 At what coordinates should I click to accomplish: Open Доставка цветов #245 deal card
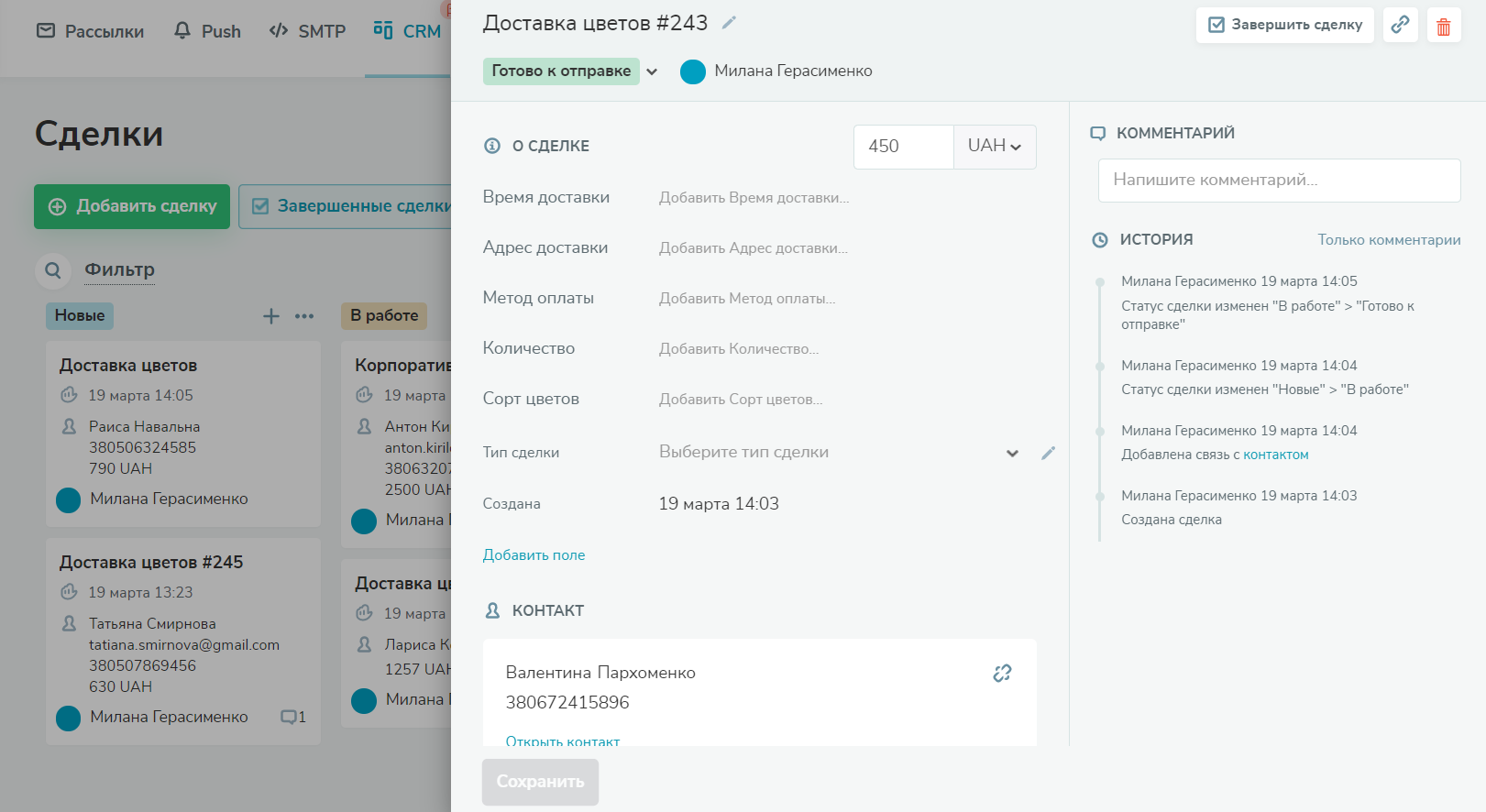tap(183, 641)
